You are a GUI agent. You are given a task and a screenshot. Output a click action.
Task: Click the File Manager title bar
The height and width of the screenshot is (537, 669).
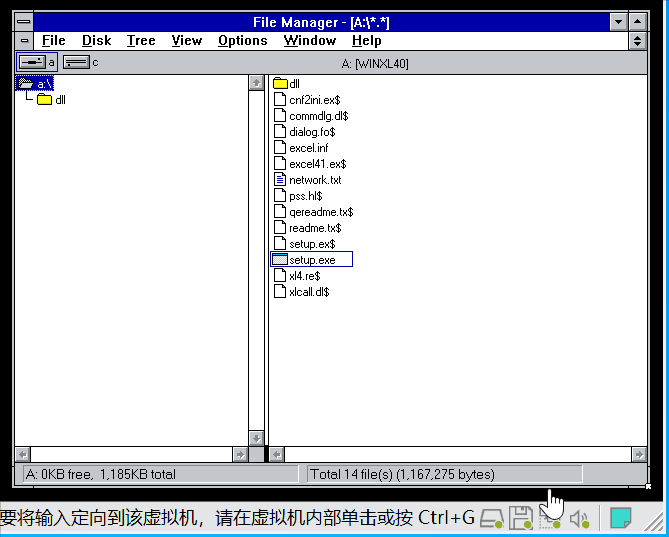coord(321,22)
